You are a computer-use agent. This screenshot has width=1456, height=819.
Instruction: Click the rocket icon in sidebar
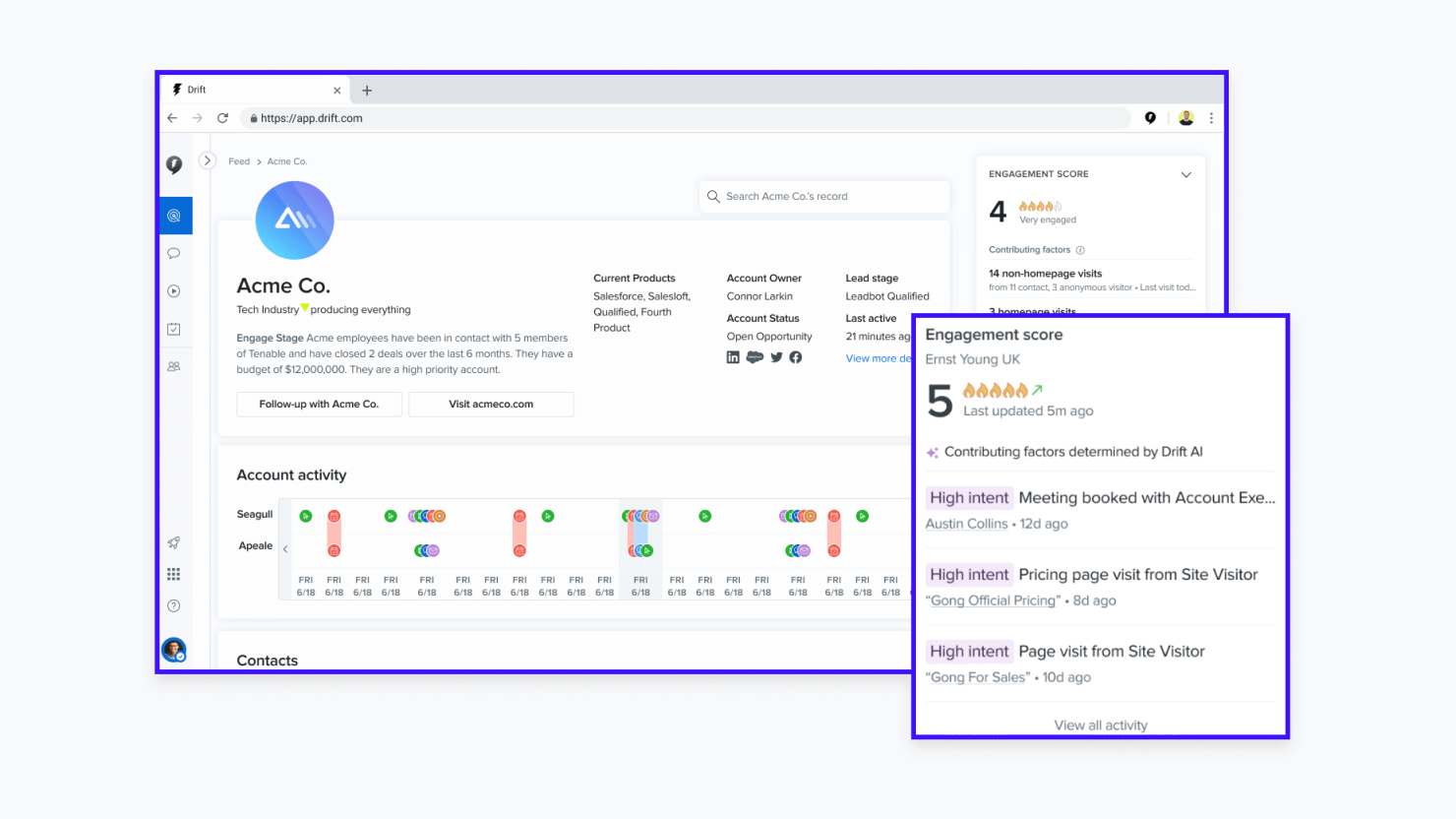(x=174, y=542)
